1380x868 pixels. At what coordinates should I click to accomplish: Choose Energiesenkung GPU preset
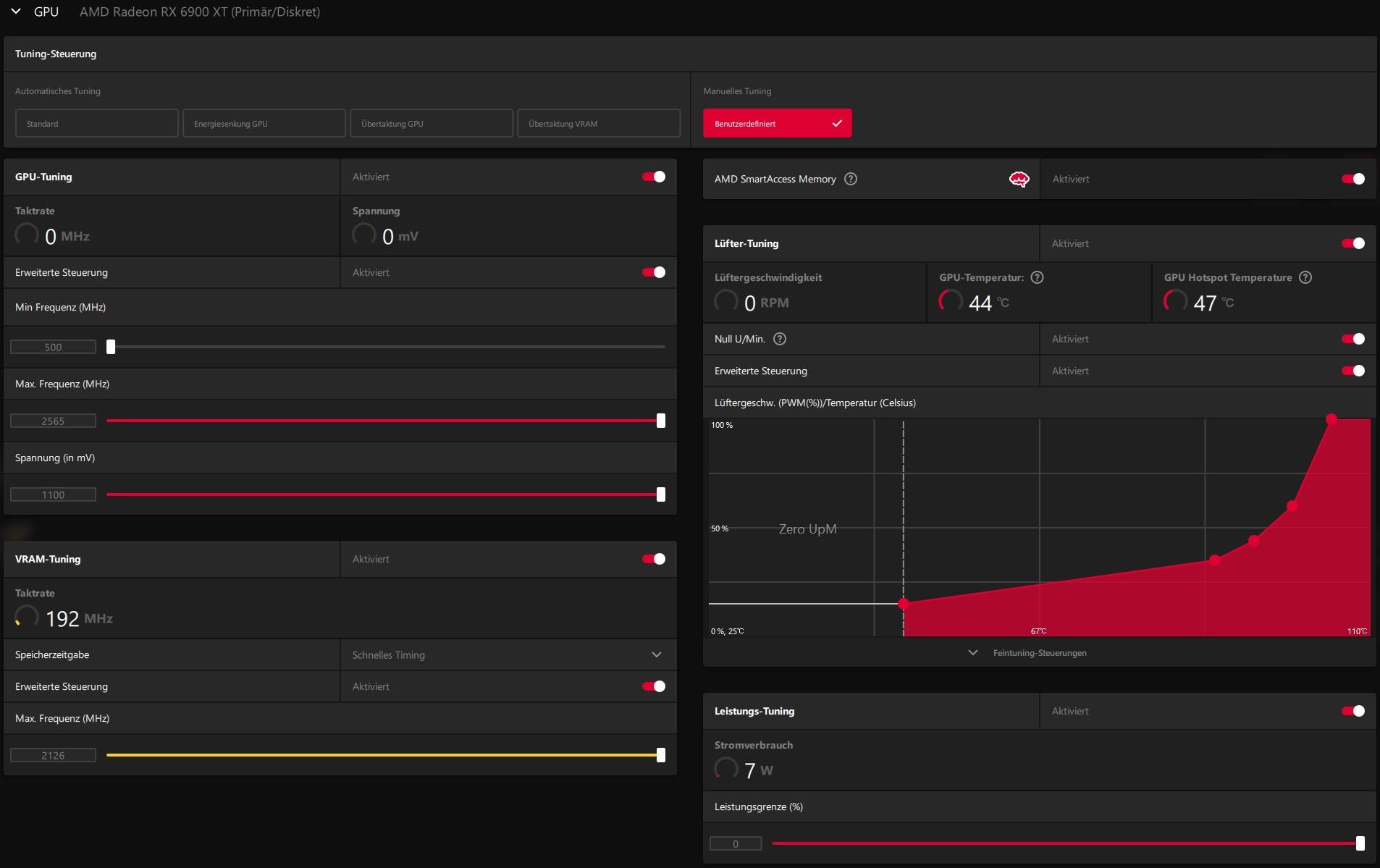click(x=264, y=123)
